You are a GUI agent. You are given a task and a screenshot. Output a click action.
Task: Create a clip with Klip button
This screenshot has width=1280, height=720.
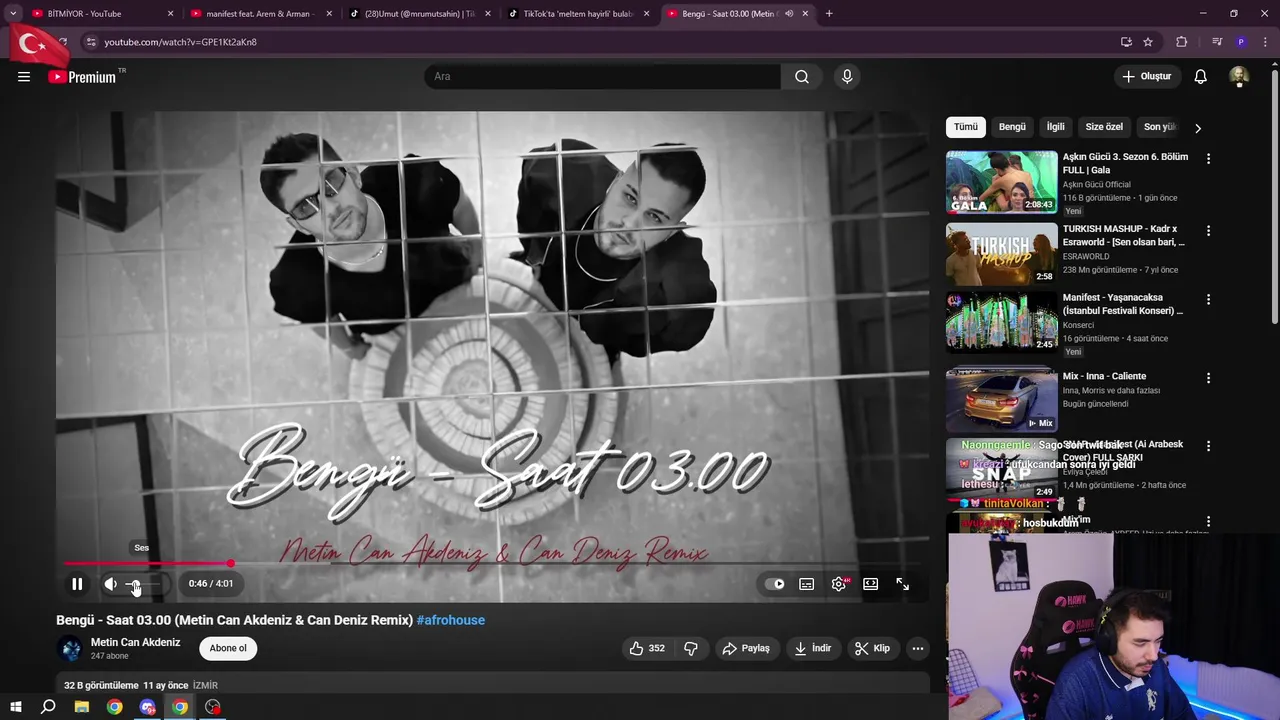coord(872,648)
